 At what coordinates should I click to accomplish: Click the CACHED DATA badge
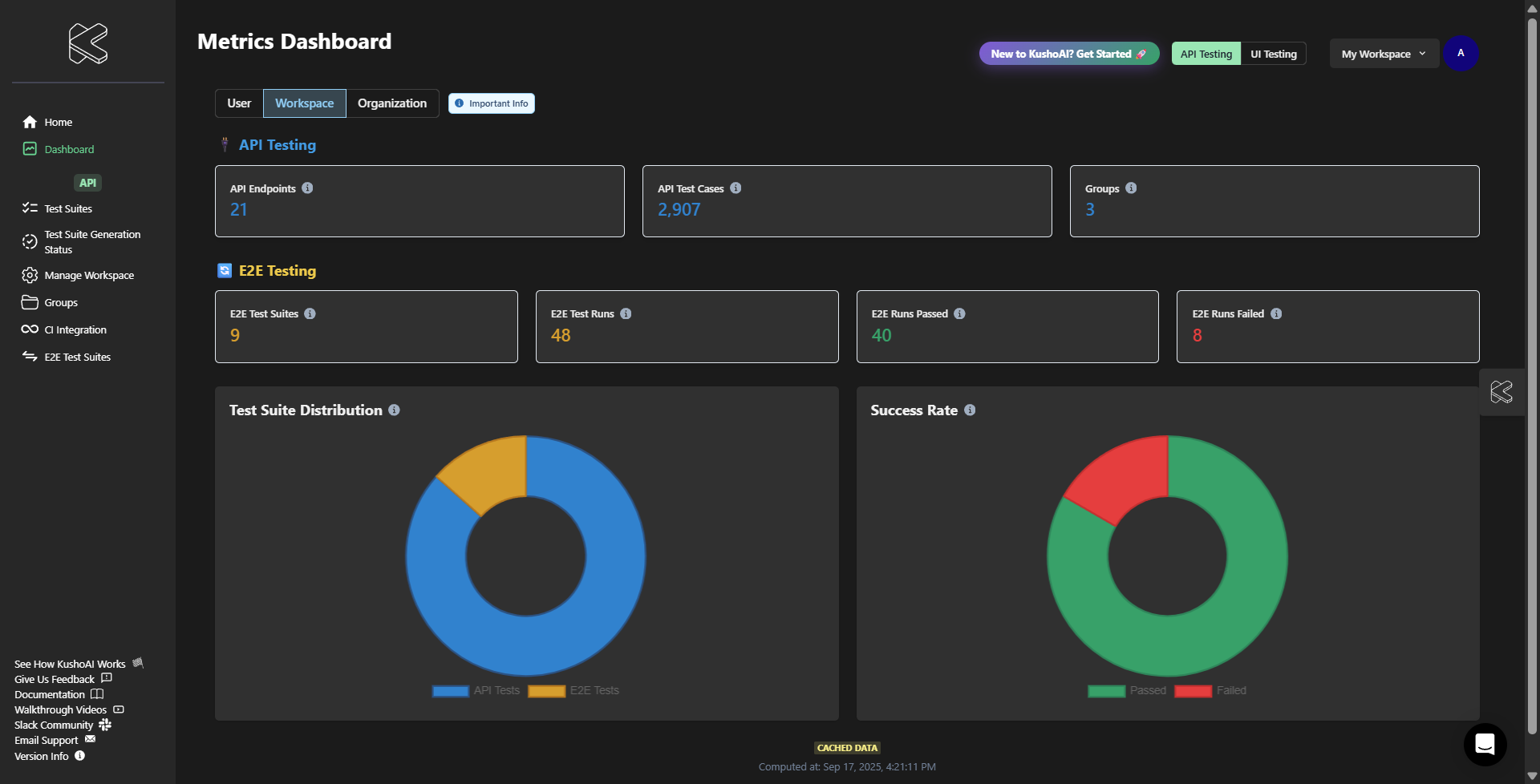pos(847,748)
